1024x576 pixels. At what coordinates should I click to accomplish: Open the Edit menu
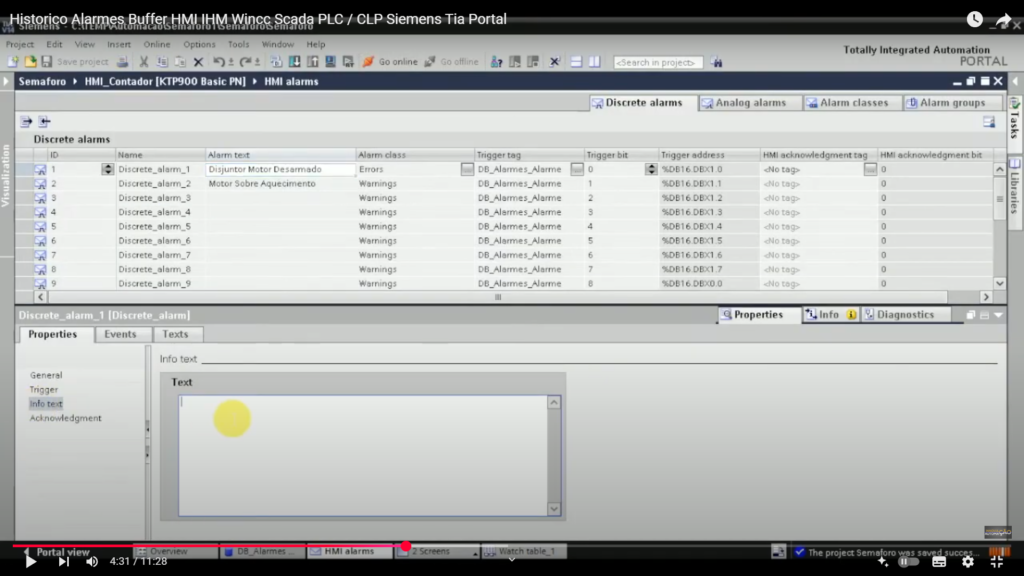coord(54,44)
